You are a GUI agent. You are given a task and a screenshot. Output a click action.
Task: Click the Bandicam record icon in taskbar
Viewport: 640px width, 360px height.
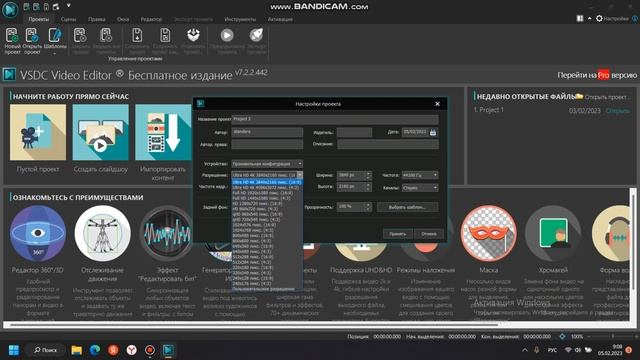point(150,350)
